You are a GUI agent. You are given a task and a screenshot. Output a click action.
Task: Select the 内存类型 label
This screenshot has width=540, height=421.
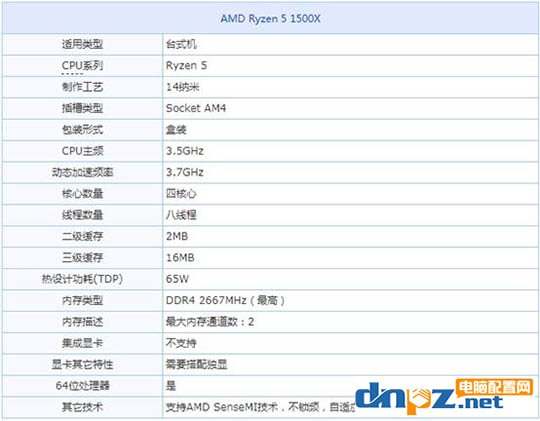pos(82,300)
